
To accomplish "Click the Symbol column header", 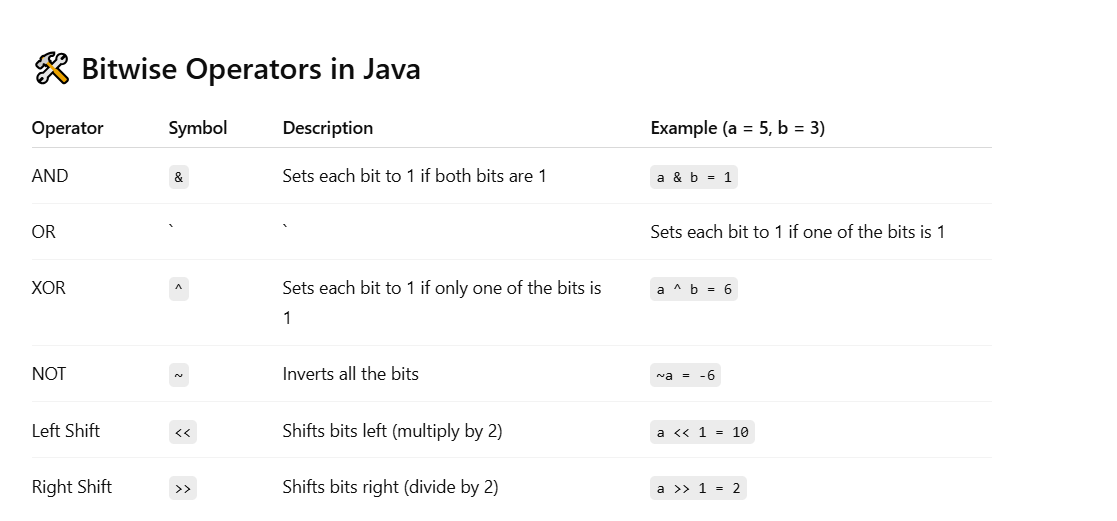I will click(197, 128).
